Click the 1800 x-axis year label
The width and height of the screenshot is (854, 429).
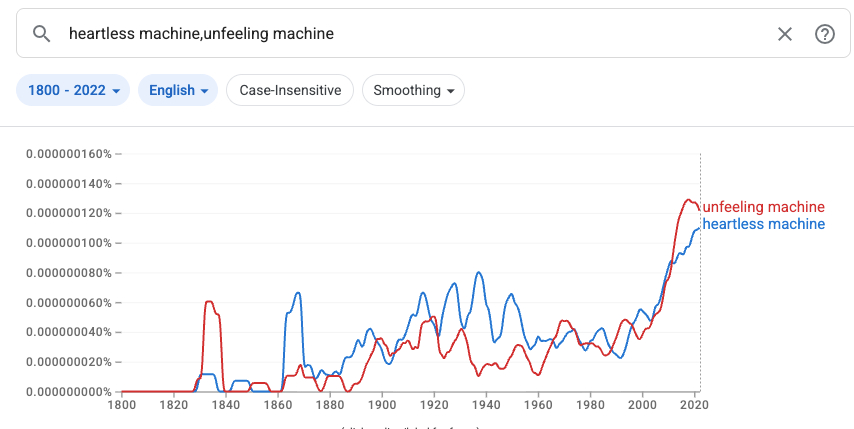[x=121, y=404]
